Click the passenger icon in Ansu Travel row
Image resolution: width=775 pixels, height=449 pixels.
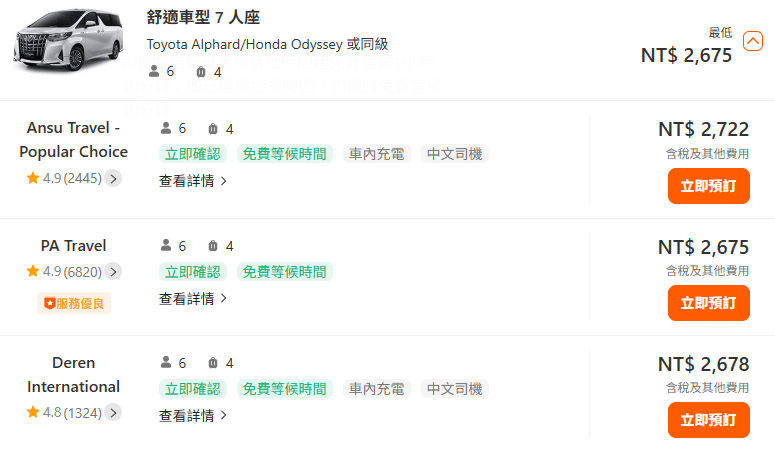point(166,128)
